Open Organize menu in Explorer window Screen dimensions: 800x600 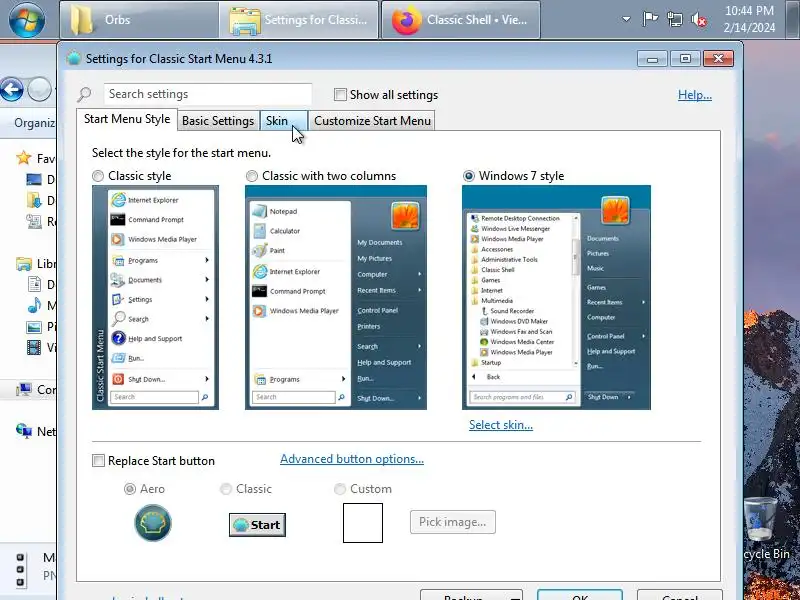pos(34,123)
